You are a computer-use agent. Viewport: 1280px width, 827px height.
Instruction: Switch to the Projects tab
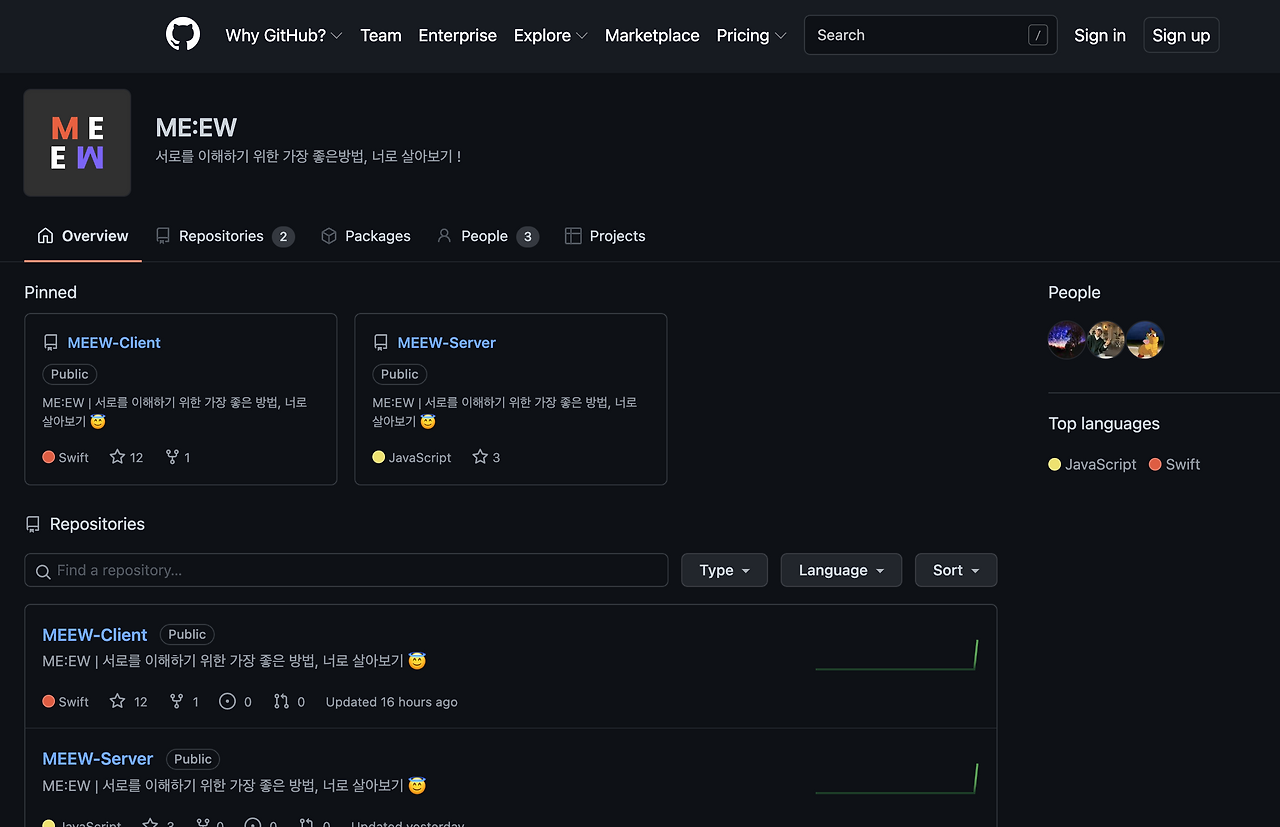605,236
